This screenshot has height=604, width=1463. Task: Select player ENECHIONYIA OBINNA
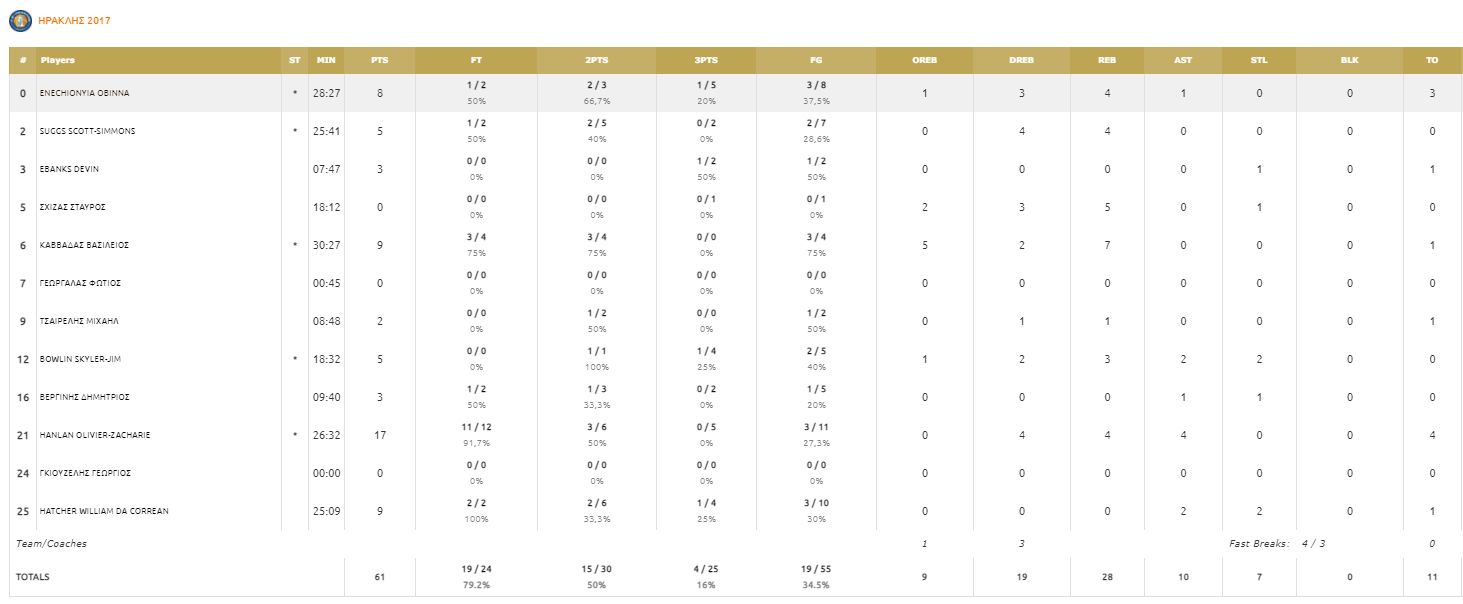coord(85,93)
